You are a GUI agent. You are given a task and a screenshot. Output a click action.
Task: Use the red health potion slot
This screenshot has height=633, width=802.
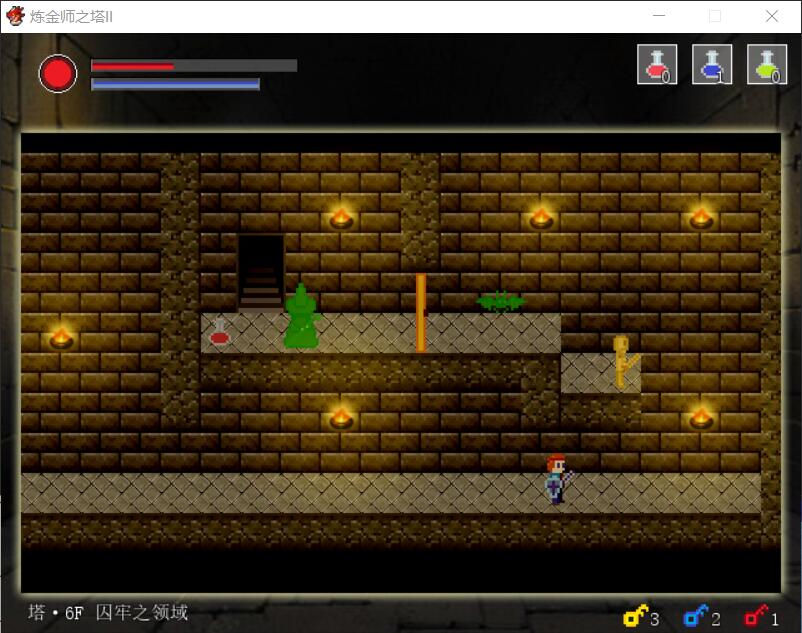pyautogui.click(x=657, y=64)
